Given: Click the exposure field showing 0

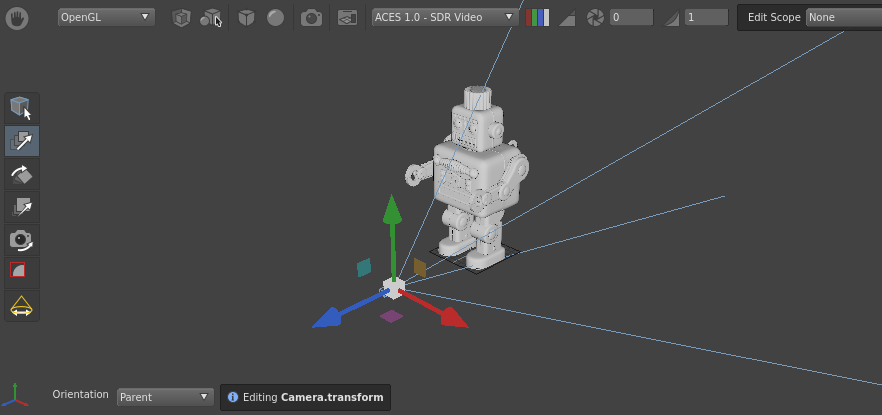Looking at the screenshot, I should (x=631, y=17).
